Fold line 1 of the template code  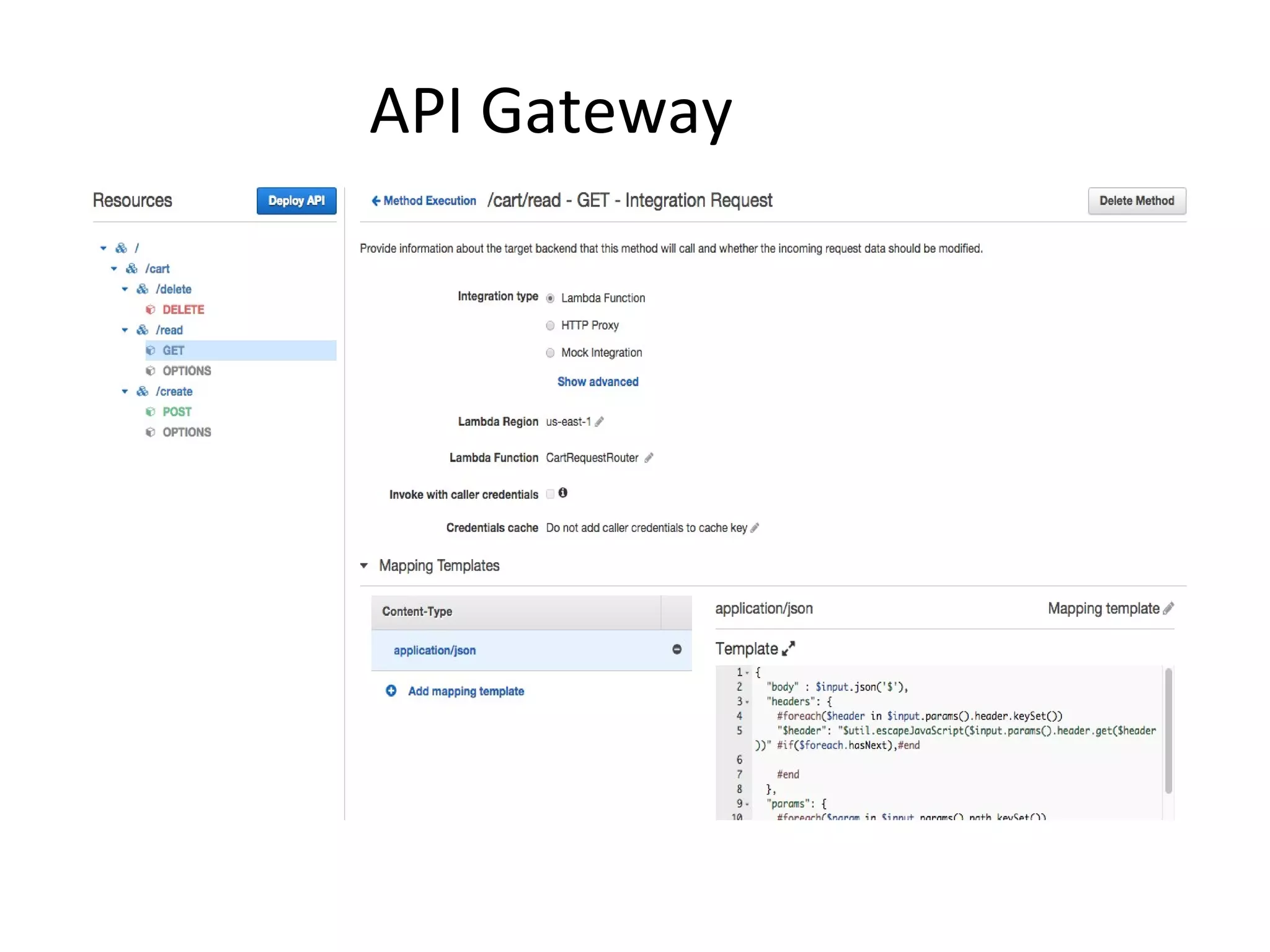[x=747, y=672]
